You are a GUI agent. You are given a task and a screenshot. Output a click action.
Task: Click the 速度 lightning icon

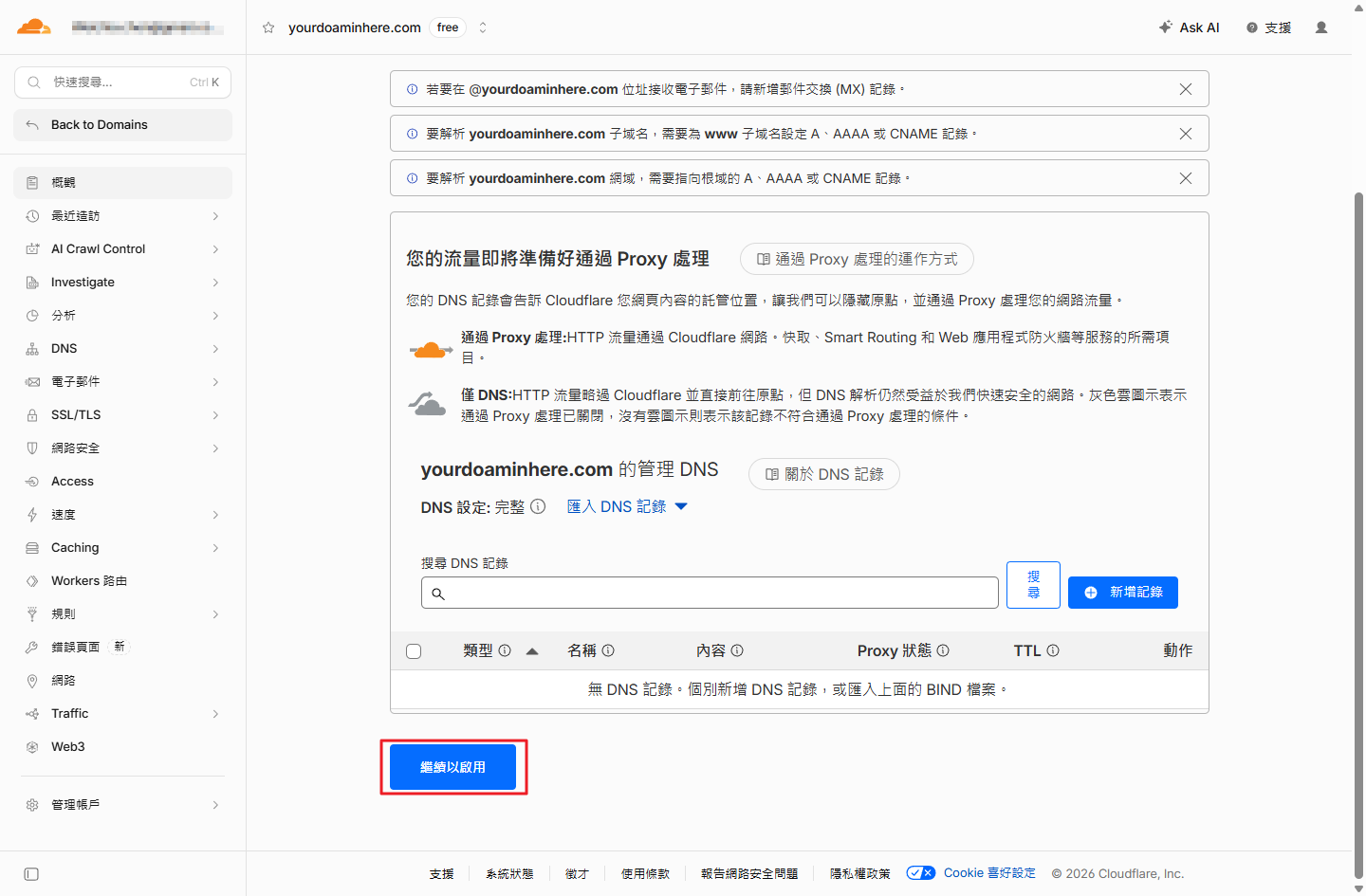(x=32, y=515)
